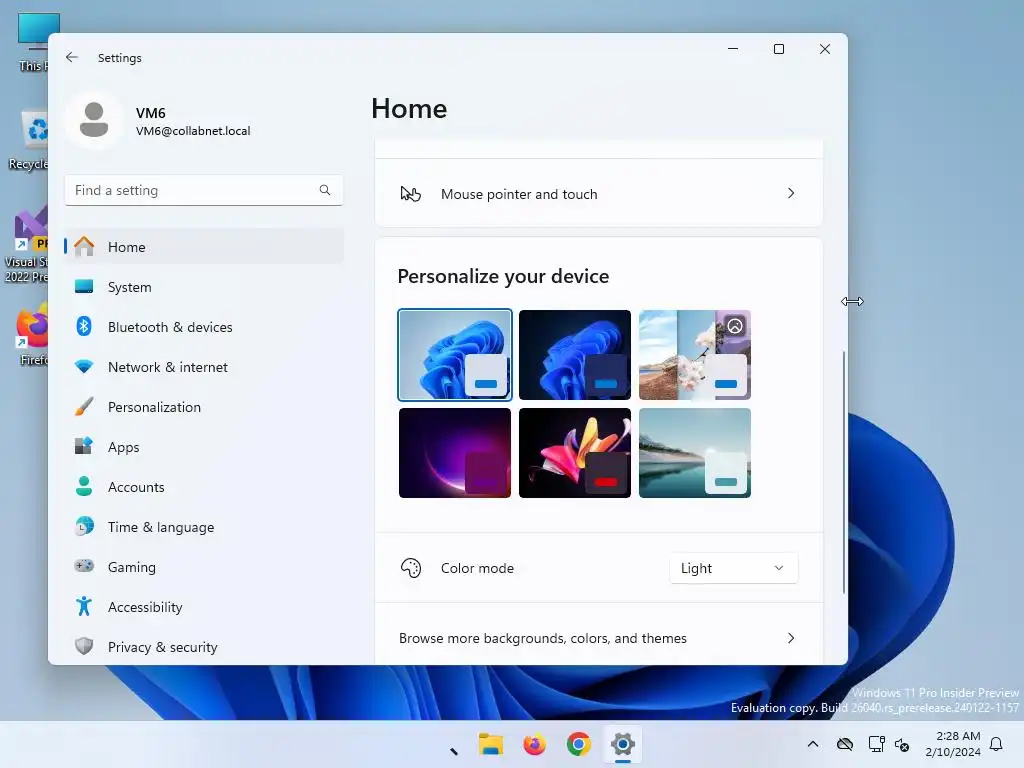The image size is (1024, 768).
Task: Click VM6@collabnet.local account text
Action: coord(193,131)
